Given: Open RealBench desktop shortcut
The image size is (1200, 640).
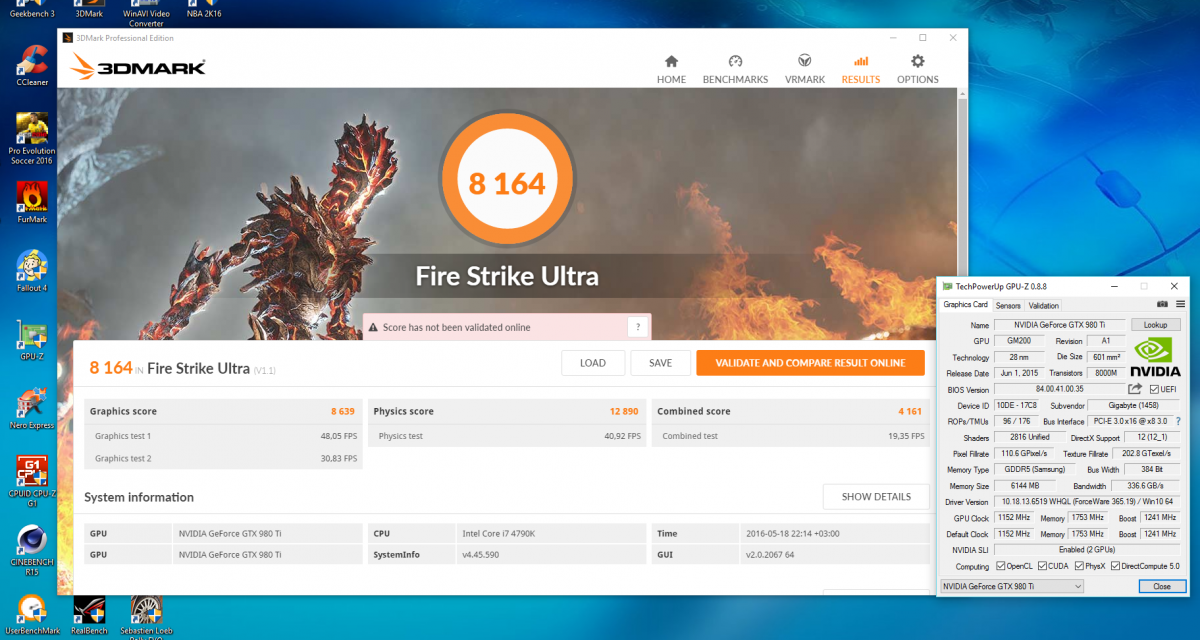Looking at the screenshot, I should pyautogui.click(x=90, y=615).
